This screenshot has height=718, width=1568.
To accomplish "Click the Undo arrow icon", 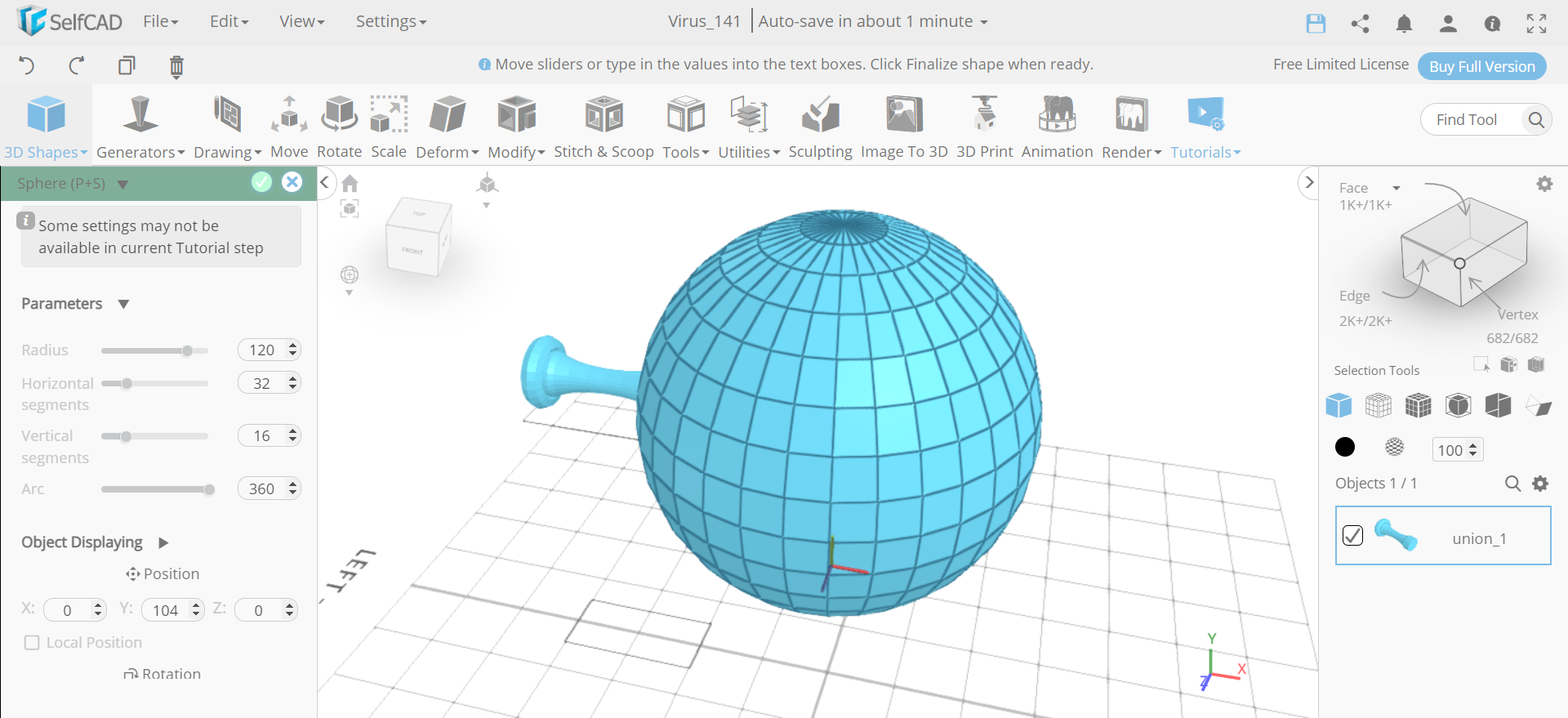I will pos(27,65).
